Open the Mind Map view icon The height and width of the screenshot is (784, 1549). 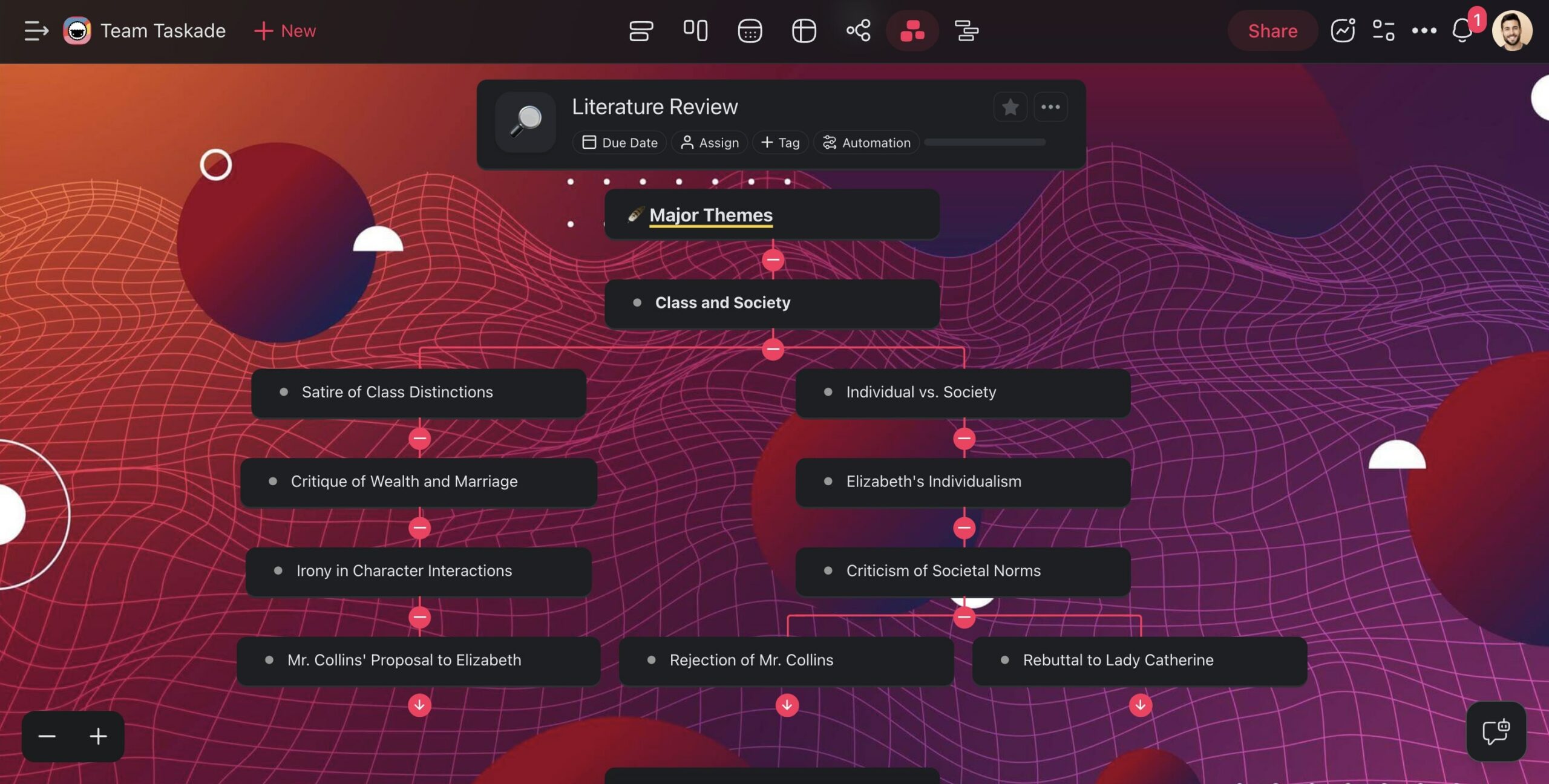coord(857,30)
